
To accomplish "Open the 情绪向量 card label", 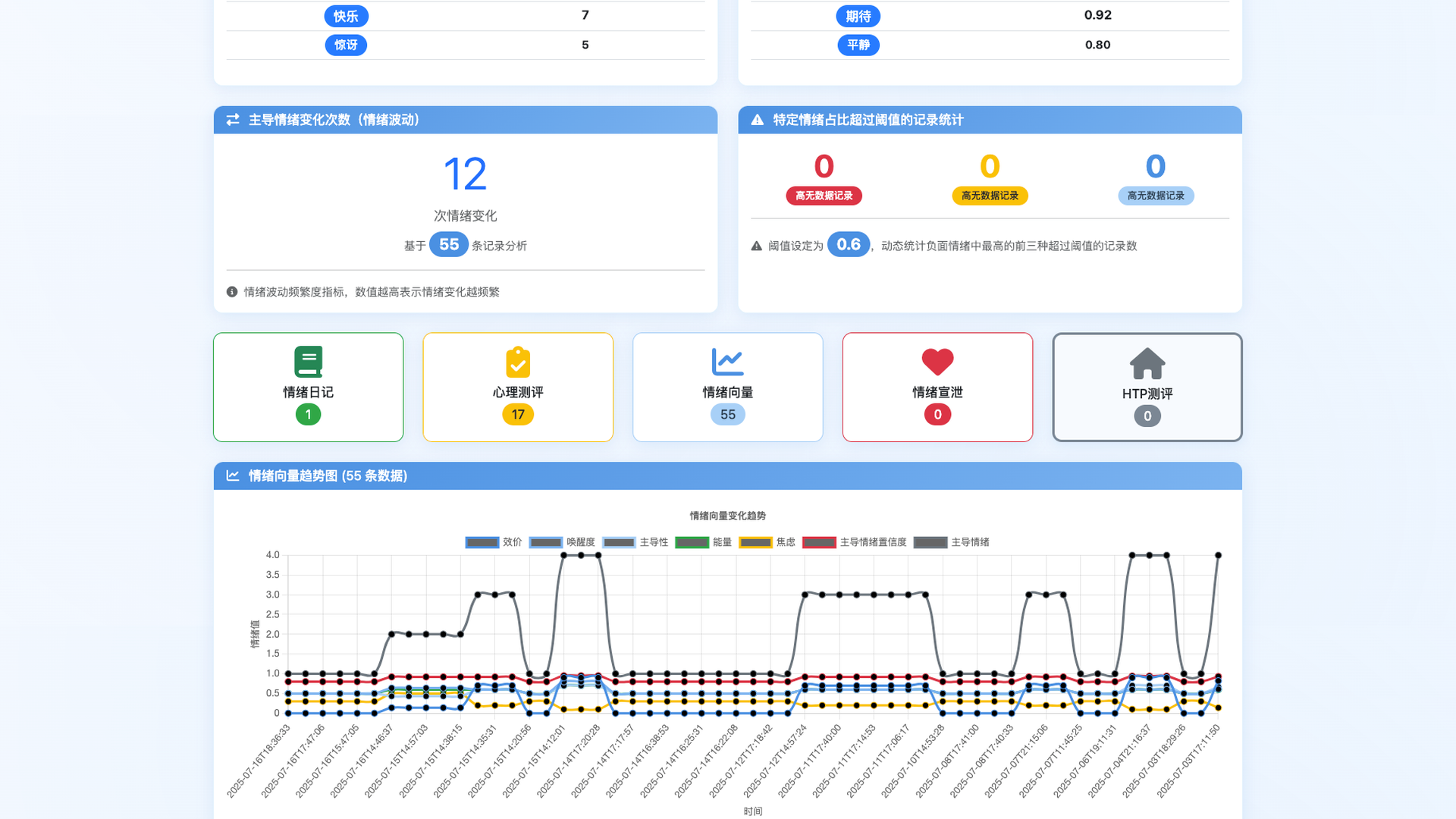I will (x=728, y=392).
